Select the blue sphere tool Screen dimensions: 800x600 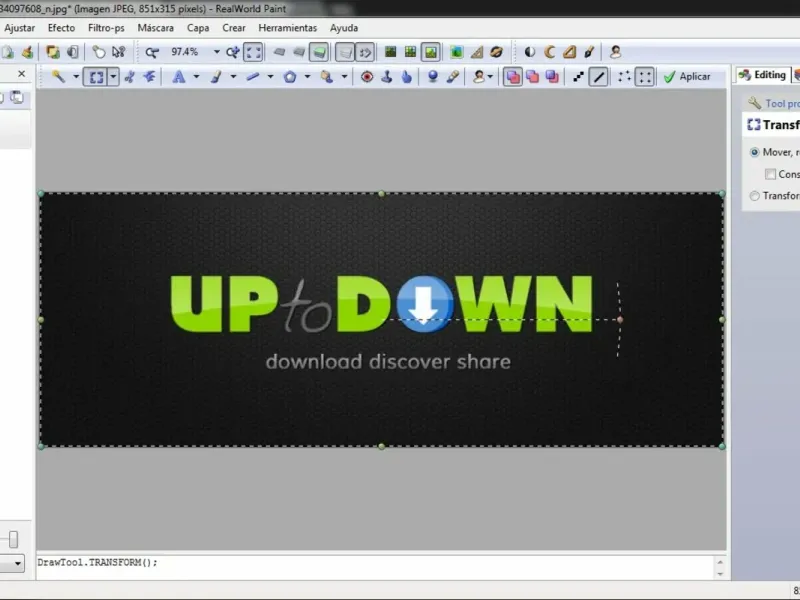[x=433, y=77]
